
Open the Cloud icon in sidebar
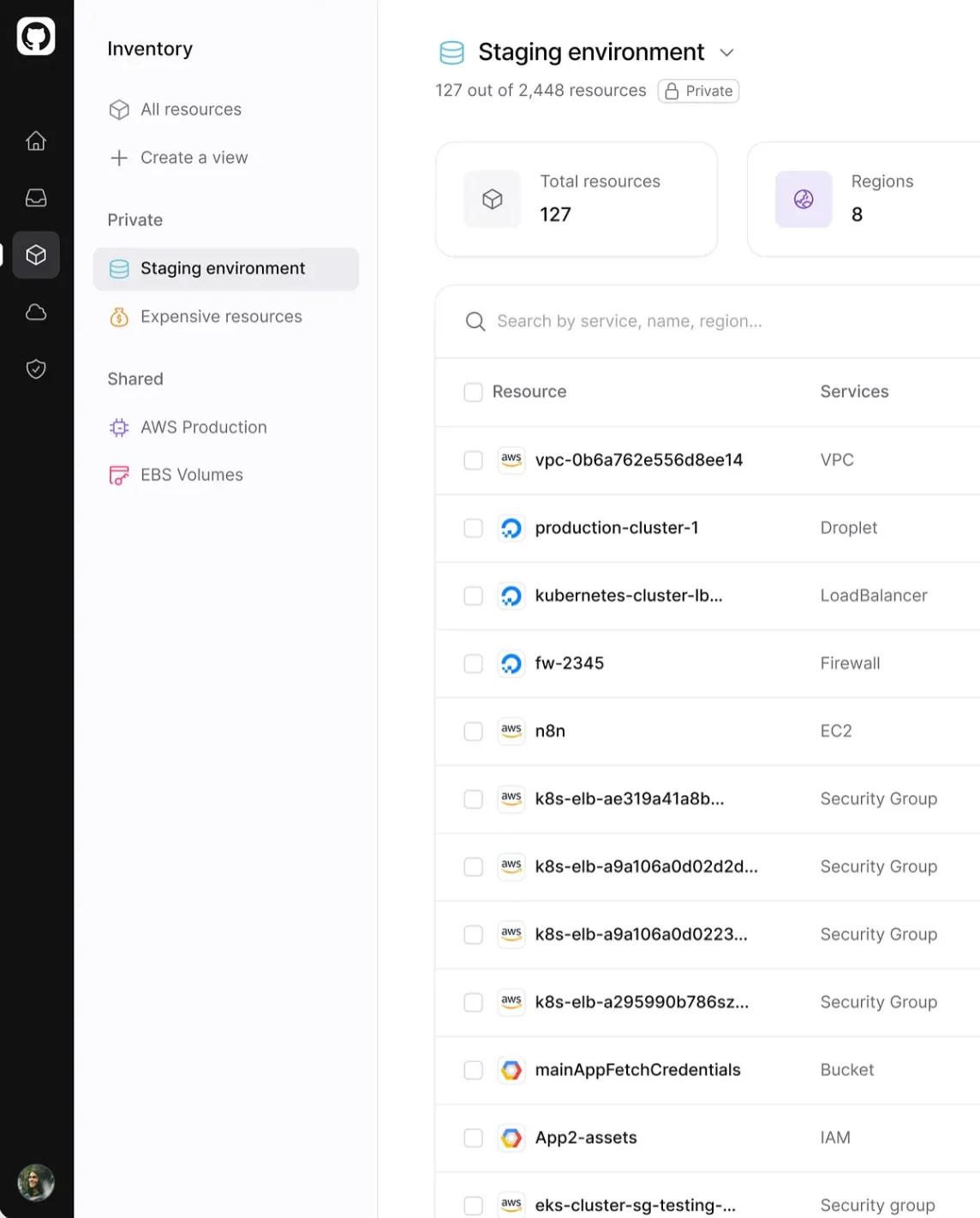pos(36,312)
